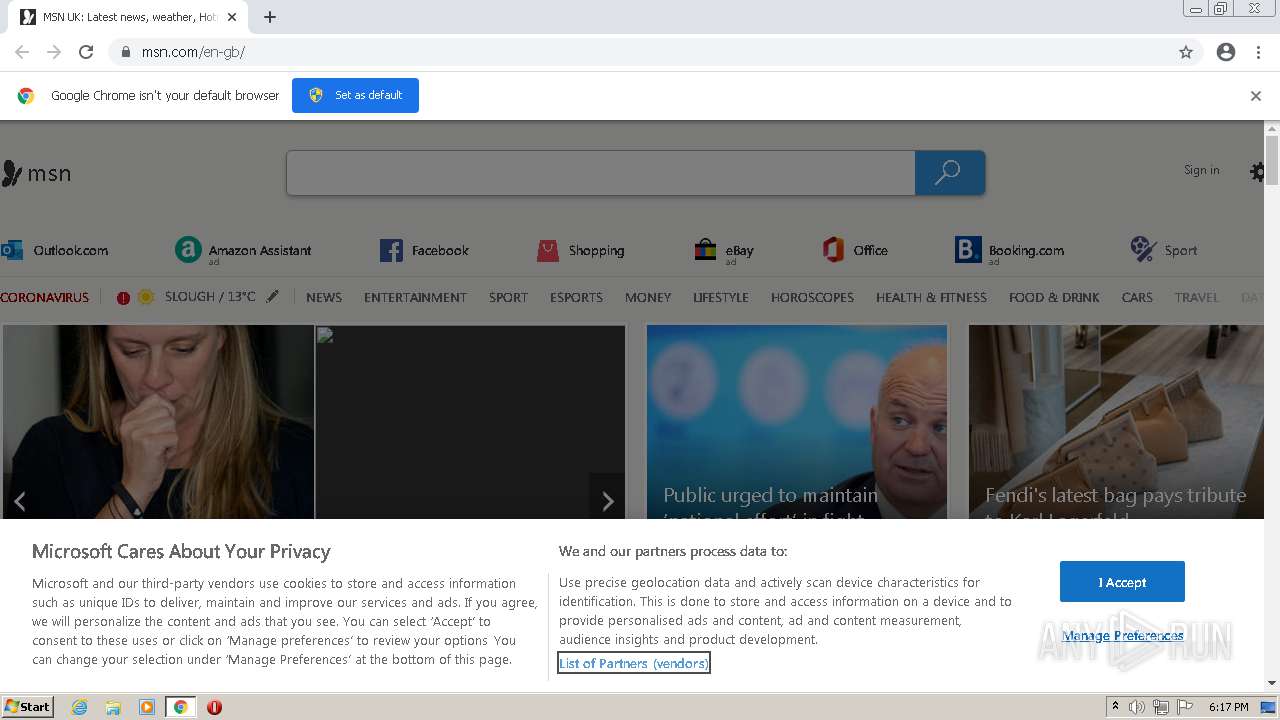Click the page vertical scrollbar thumb
The height and width of the screenshot is (720, 1280).
click(x=1272, y=160)
